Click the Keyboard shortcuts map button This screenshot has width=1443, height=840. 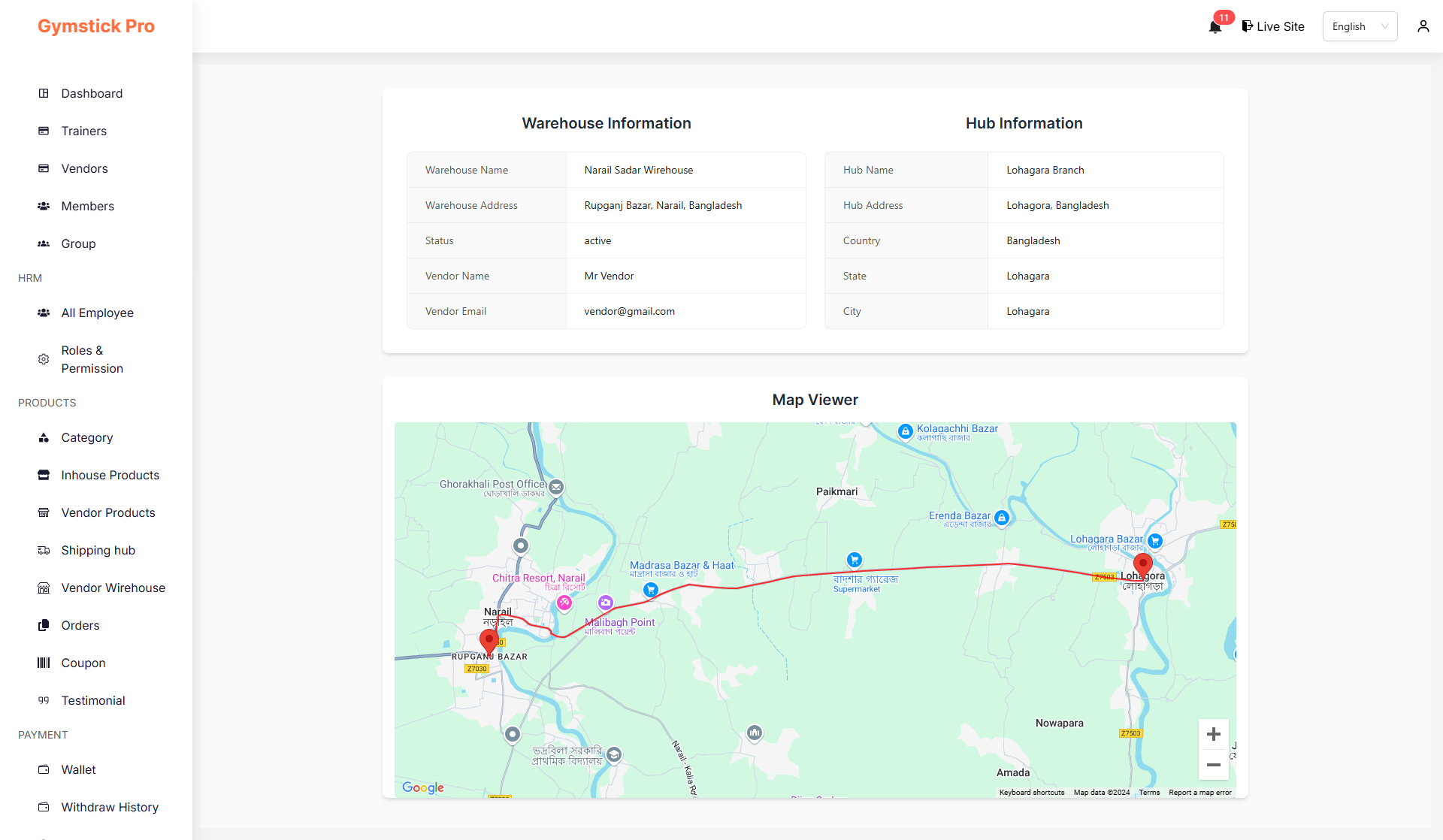pos(1031,792)
